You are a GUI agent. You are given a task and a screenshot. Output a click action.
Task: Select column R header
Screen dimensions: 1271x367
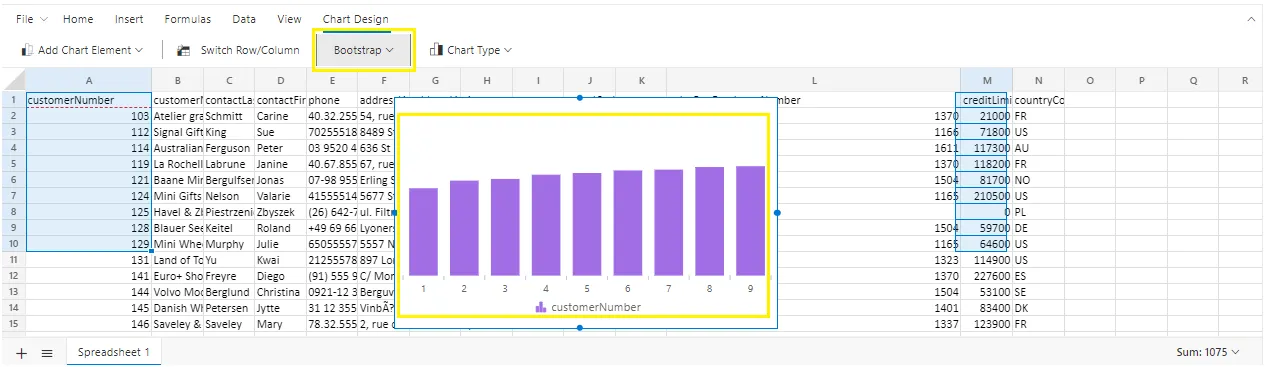click(1245, 80)
